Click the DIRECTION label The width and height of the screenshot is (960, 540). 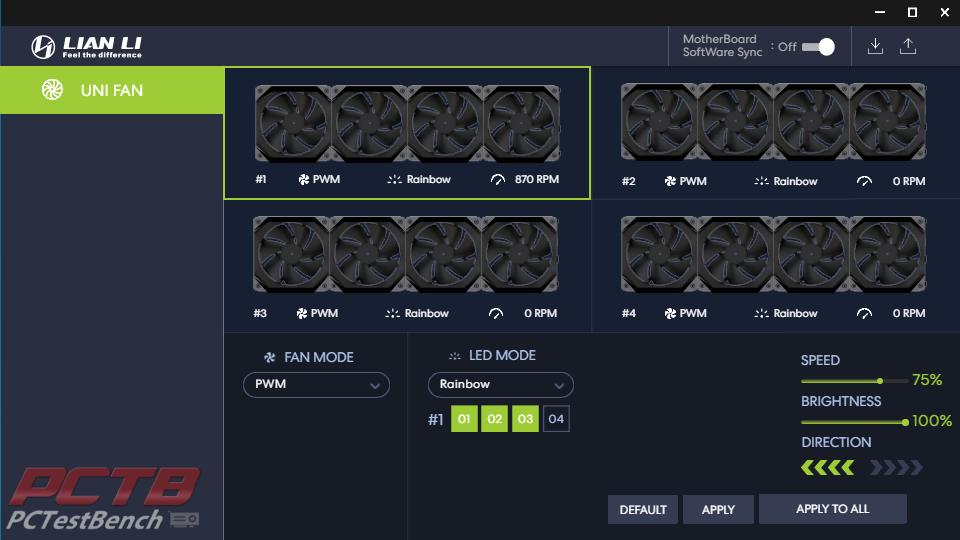click(x=836, y=442)
